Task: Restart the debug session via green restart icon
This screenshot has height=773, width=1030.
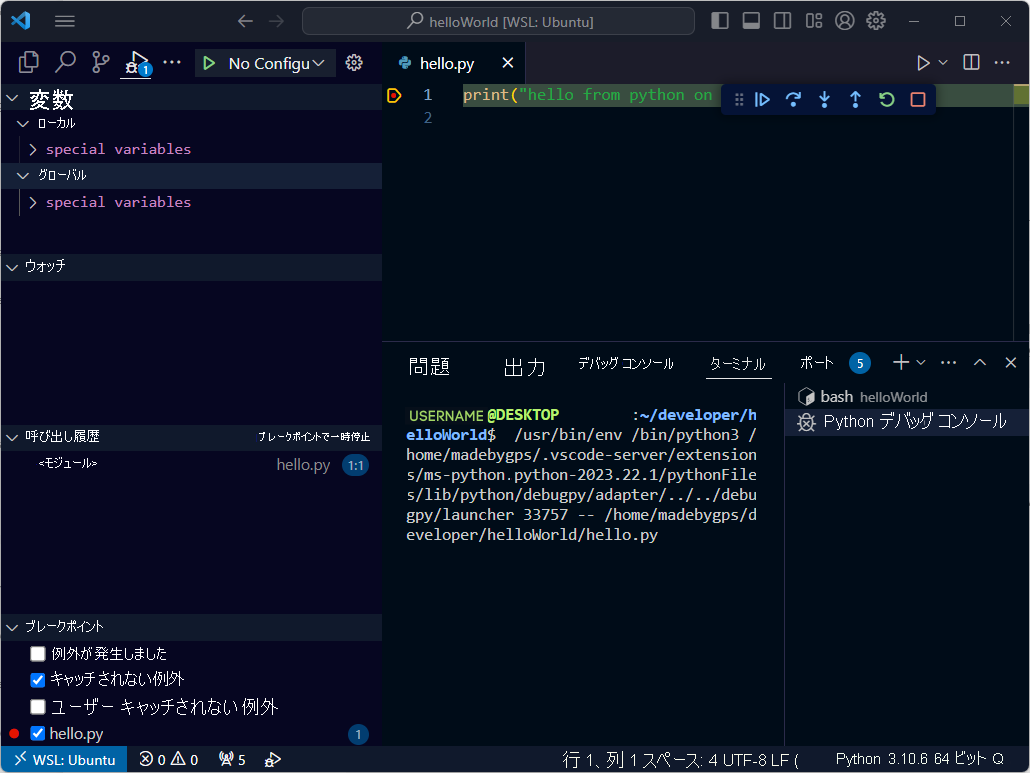Action: tap(886, 99)
